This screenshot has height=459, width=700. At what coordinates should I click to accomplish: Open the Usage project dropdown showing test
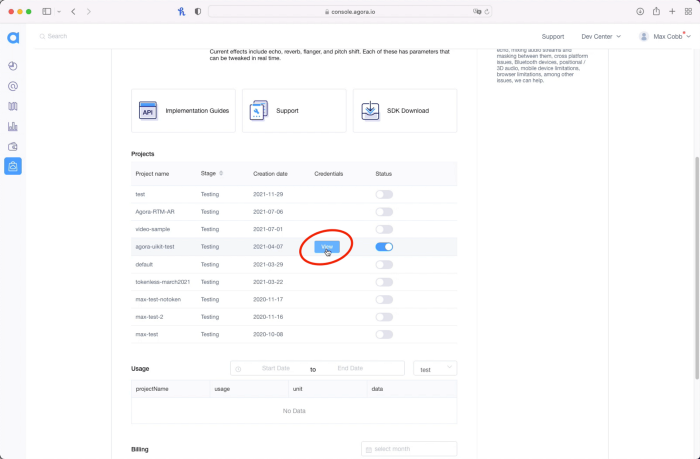(435, 368)
